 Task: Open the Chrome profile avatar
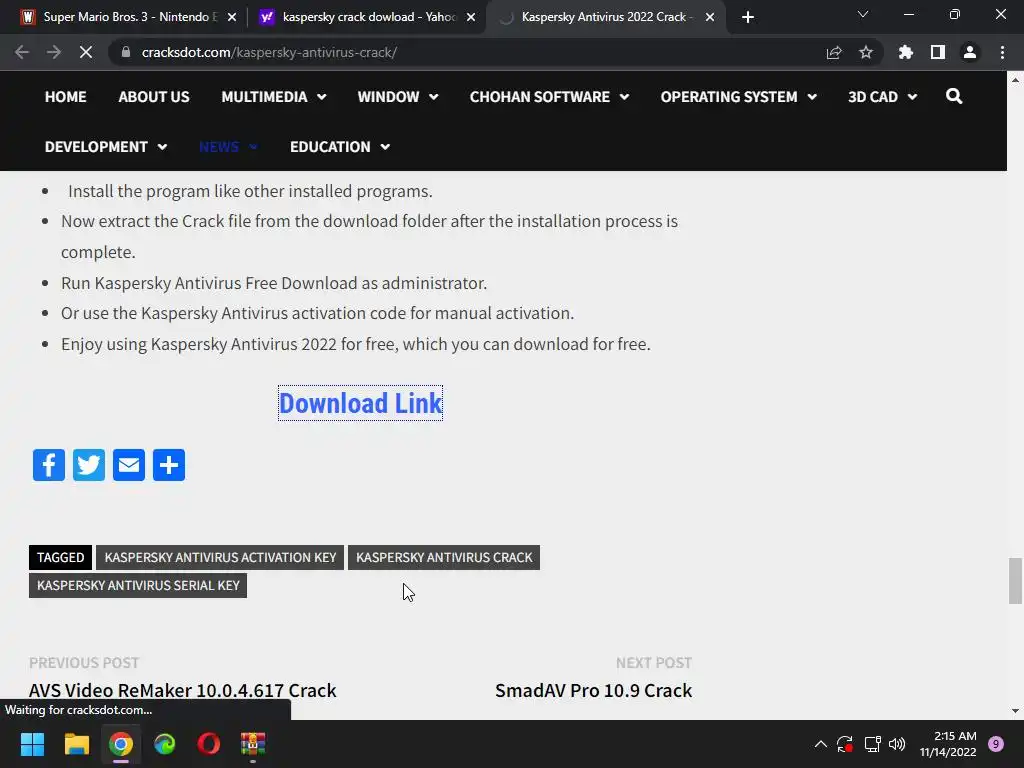click(x=970, y=52)
